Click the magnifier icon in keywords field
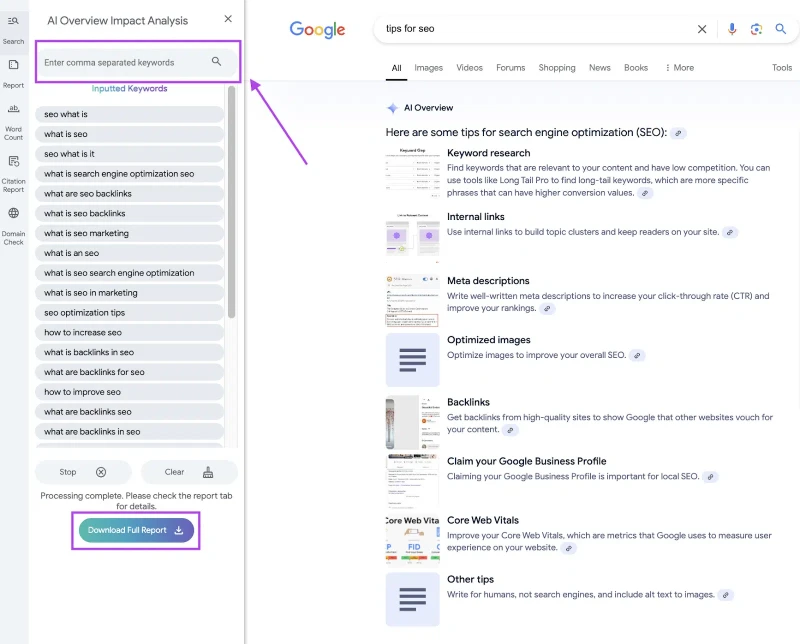This screenshot has height=644, width=800. pyautogui.click(x=216, y=61)
